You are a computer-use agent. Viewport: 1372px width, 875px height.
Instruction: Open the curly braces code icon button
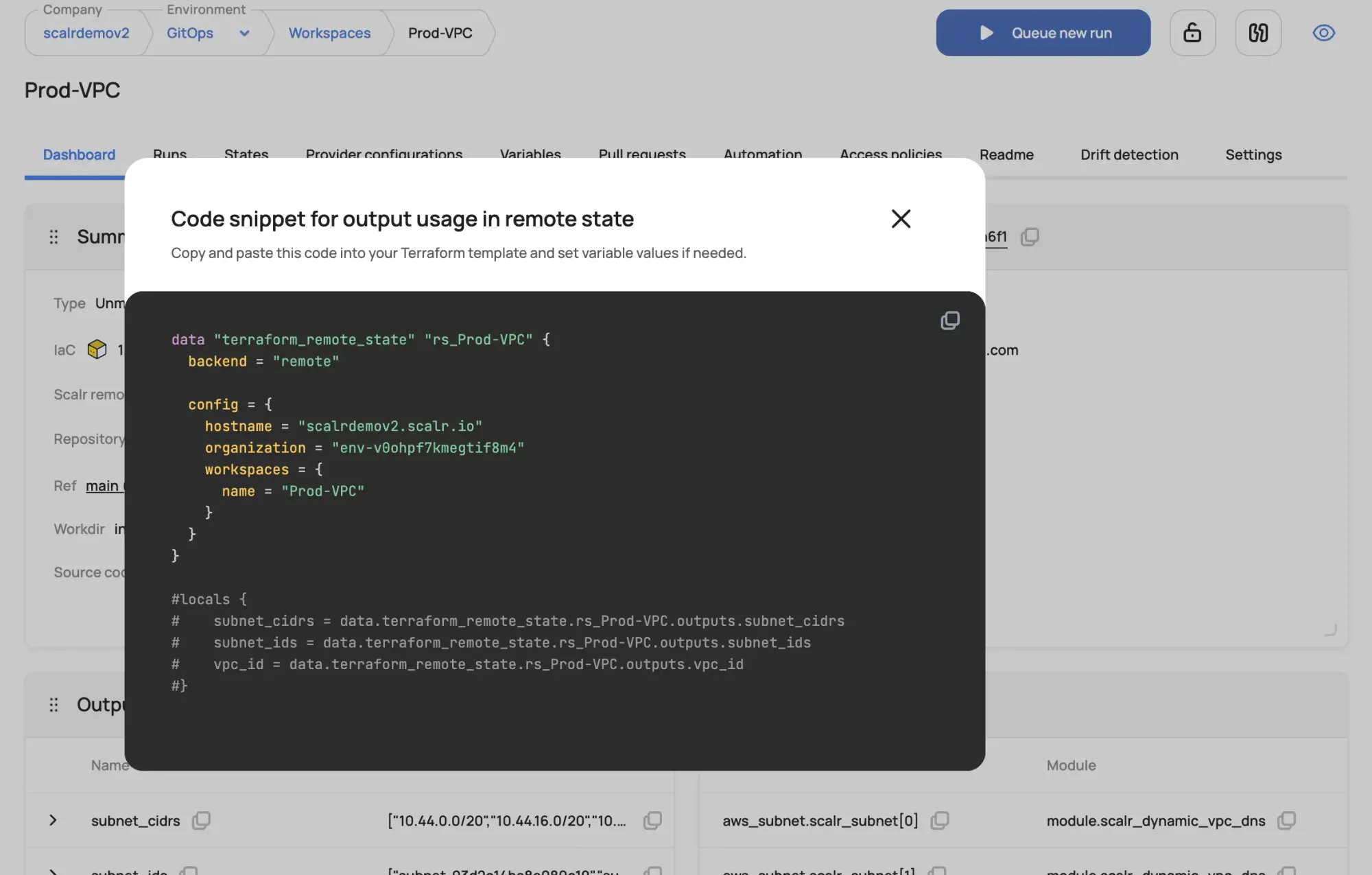1258,33
